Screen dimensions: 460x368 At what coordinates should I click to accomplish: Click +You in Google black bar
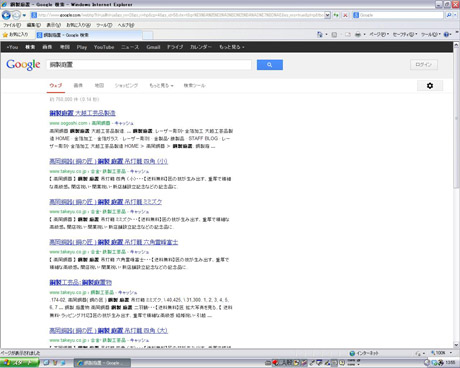tap(12, 47)
